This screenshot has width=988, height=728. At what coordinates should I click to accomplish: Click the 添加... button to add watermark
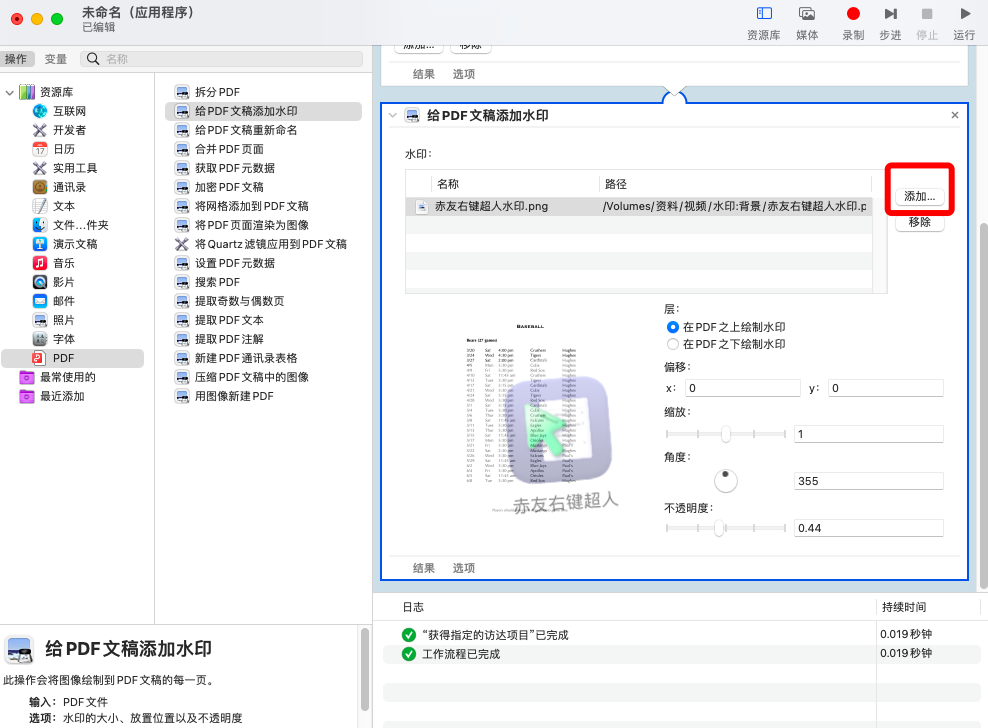[920, 195]
